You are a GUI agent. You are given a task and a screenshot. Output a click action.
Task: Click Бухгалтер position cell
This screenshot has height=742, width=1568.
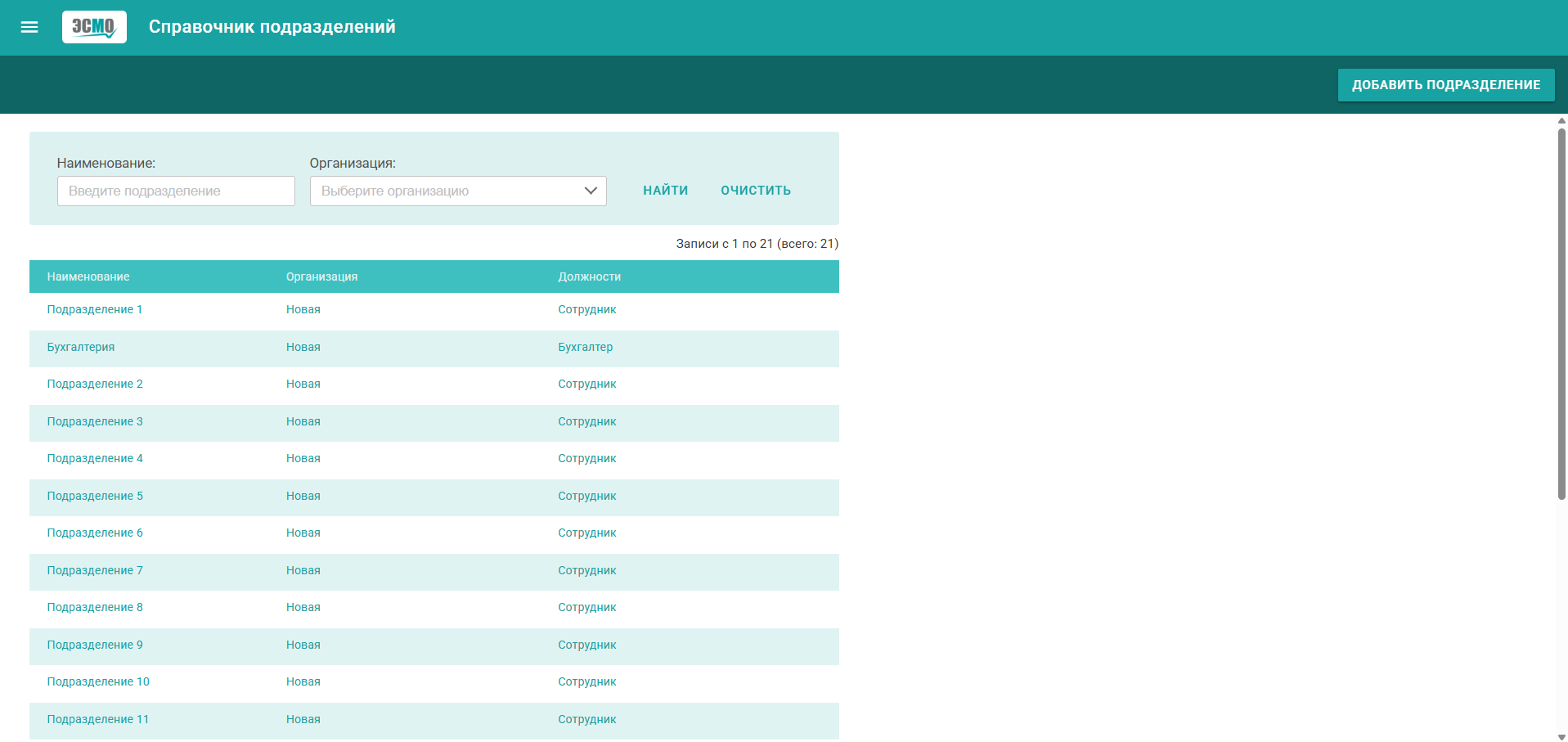586,347
